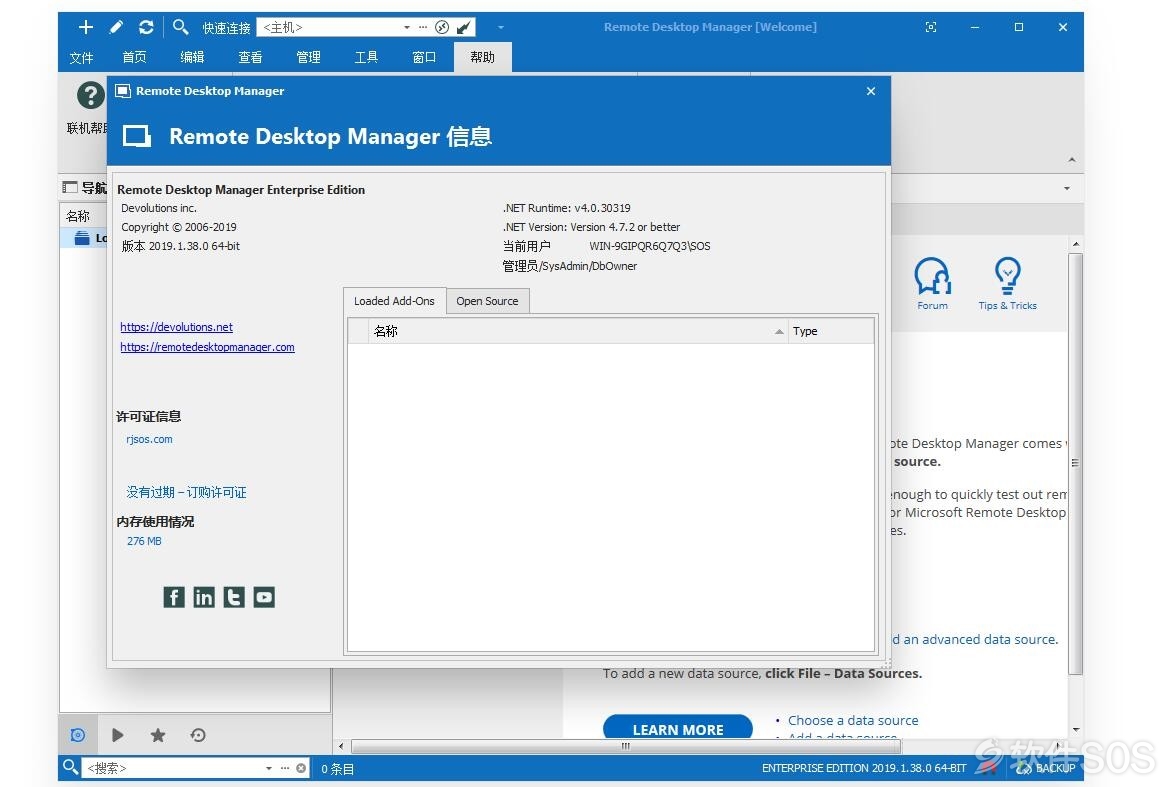Click the 版本 2019.1.38.0 64-bit text

(180, 247)
